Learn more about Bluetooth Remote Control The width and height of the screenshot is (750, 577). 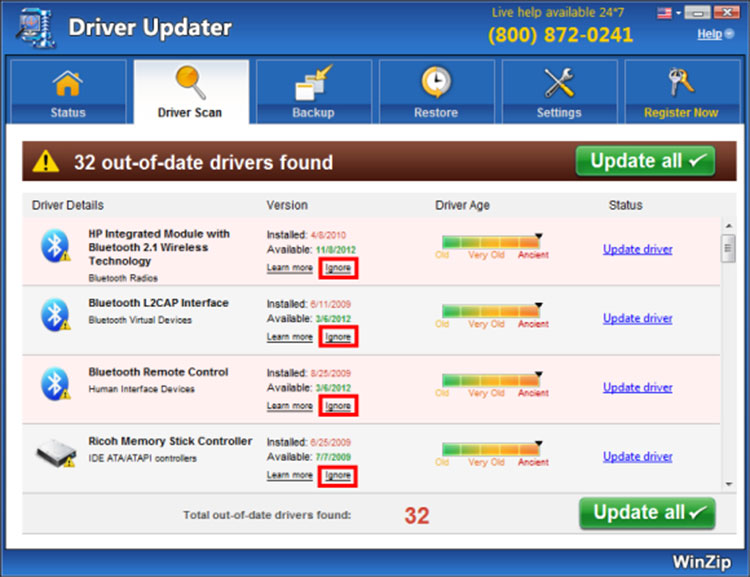[x=289, y=406]
